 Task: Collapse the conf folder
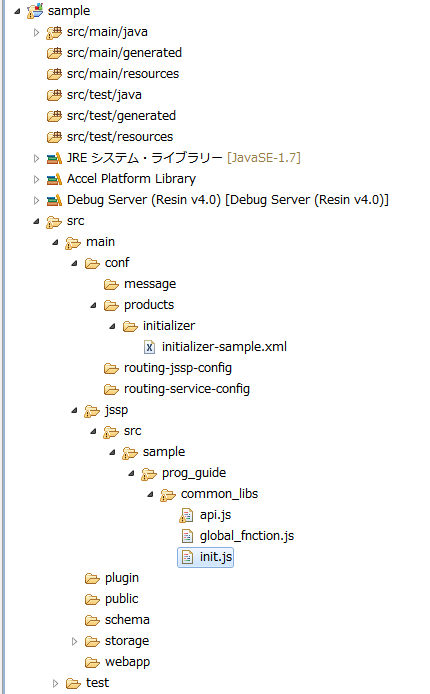click(74, 263)
